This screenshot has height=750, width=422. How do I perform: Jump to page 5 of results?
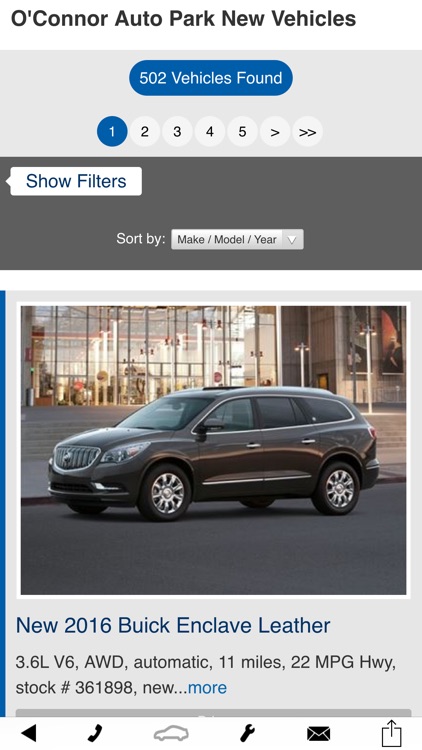[242, 132]
